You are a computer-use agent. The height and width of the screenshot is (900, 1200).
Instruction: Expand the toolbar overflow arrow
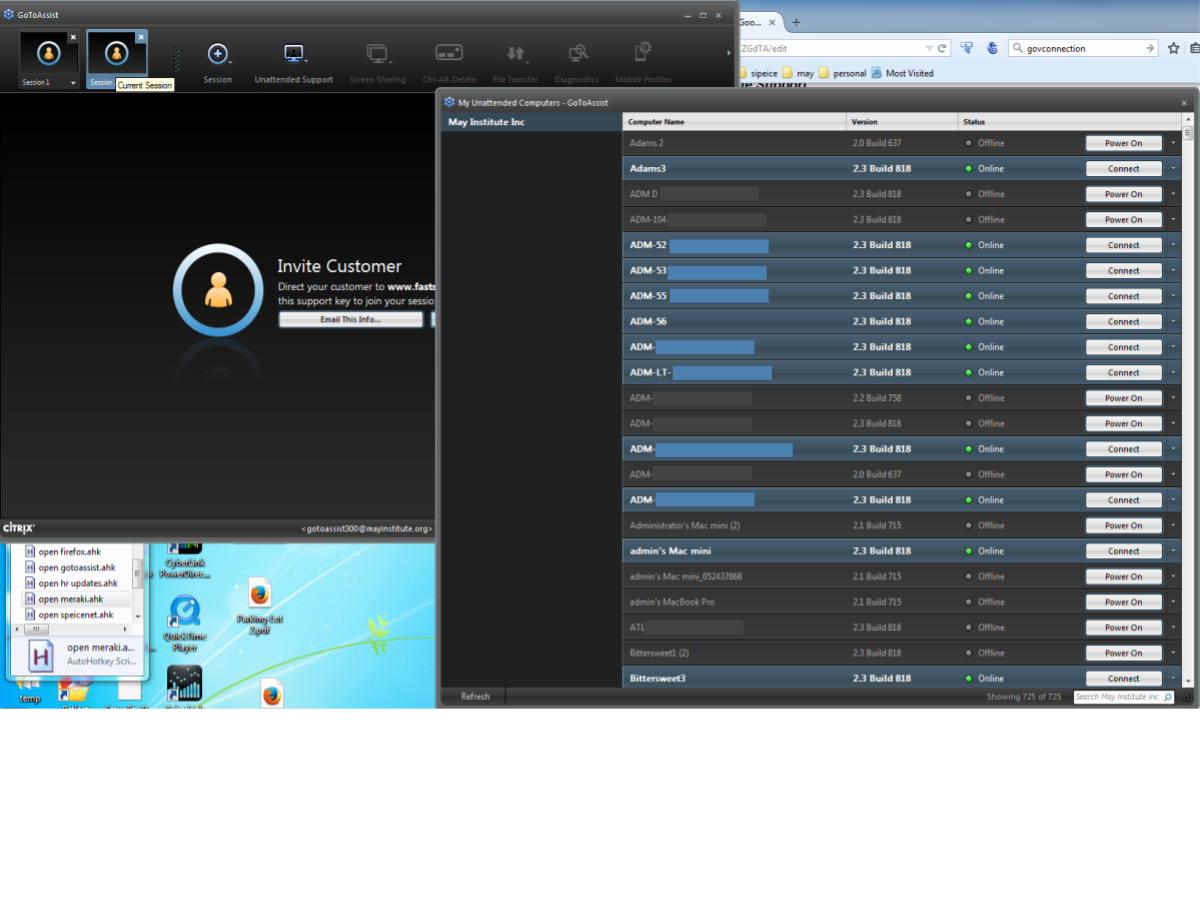pos(729,53)
